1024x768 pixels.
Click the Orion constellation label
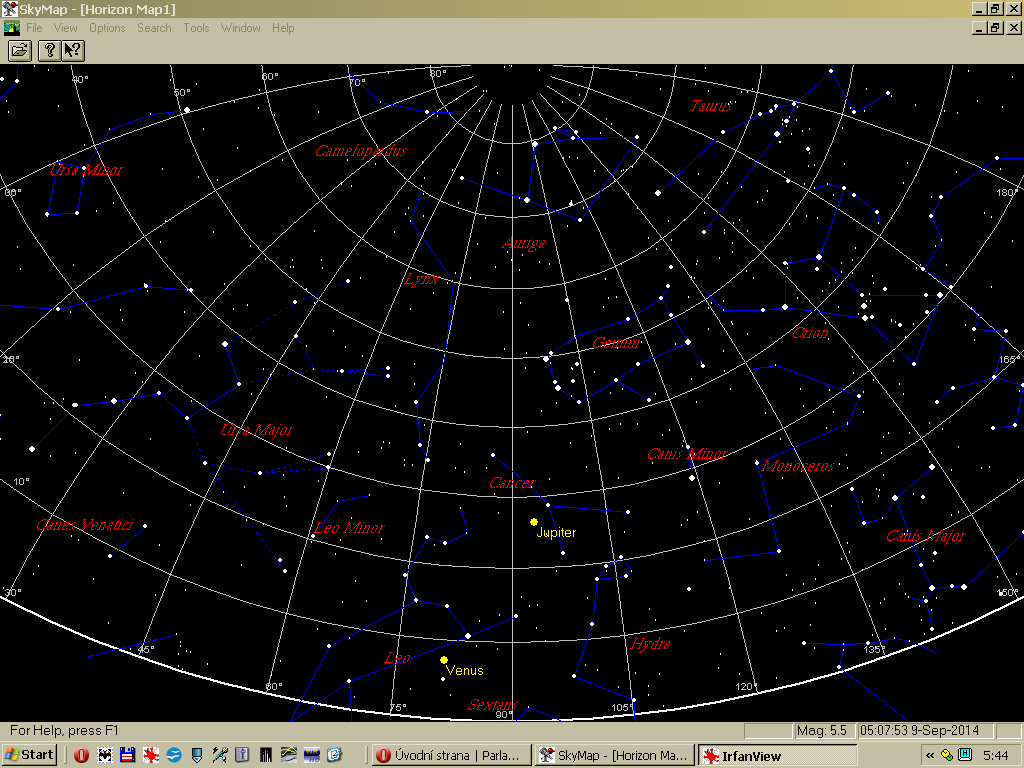point(810,332)
